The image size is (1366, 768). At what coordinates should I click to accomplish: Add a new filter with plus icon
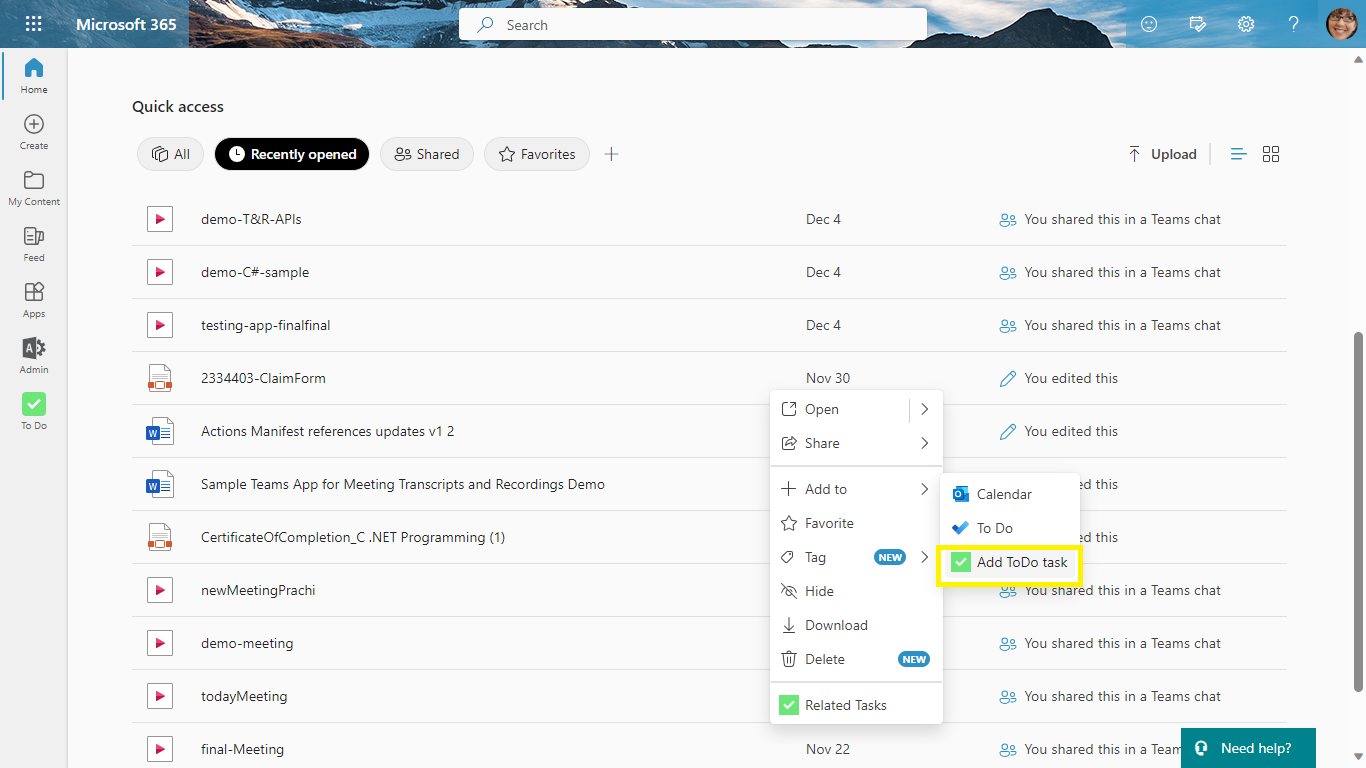point(612,154)
